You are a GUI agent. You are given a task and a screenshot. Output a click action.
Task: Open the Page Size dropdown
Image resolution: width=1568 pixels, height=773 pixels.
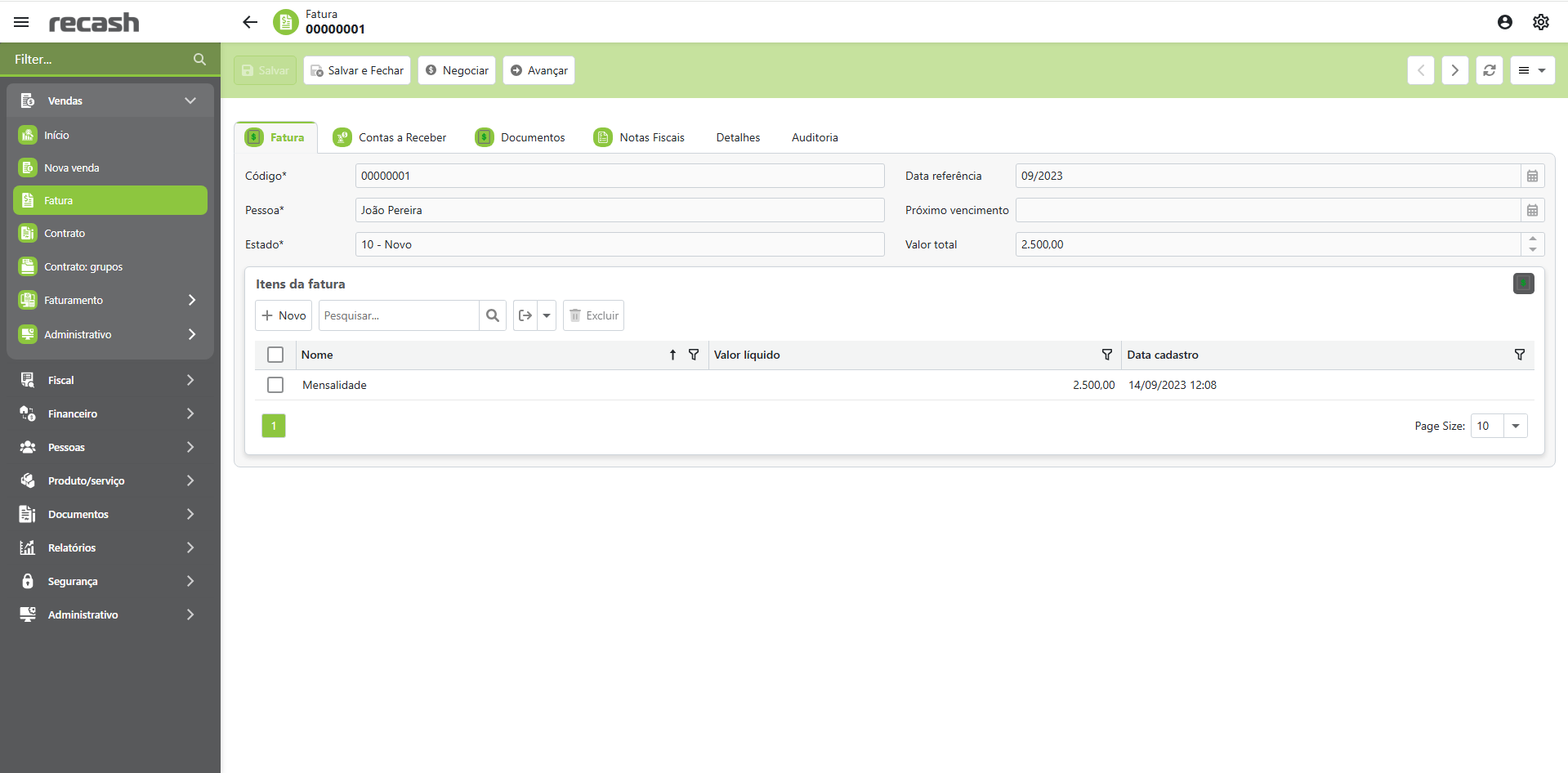[x=1515, y=426]
